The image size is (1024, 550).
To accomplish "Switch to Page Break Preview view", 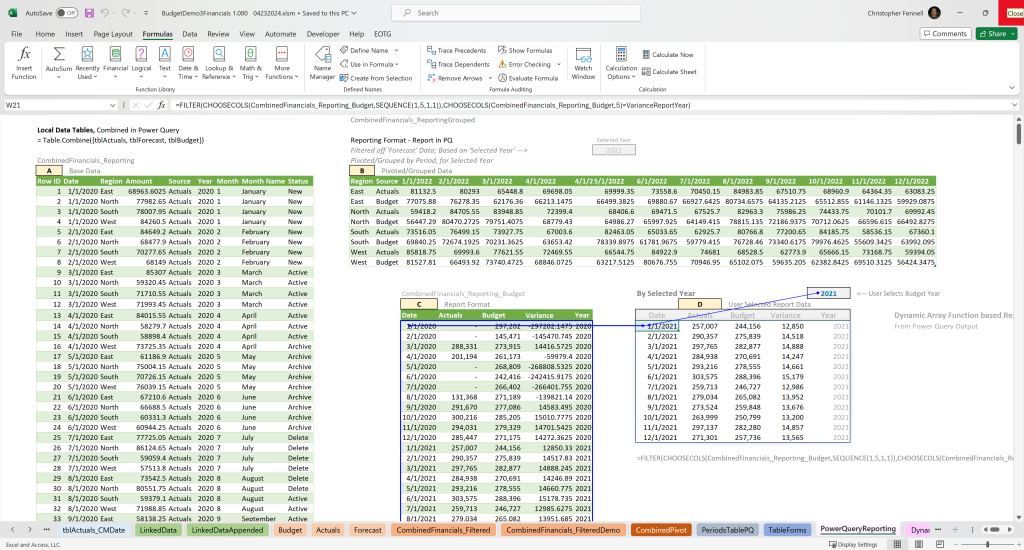I will (940, 544).
